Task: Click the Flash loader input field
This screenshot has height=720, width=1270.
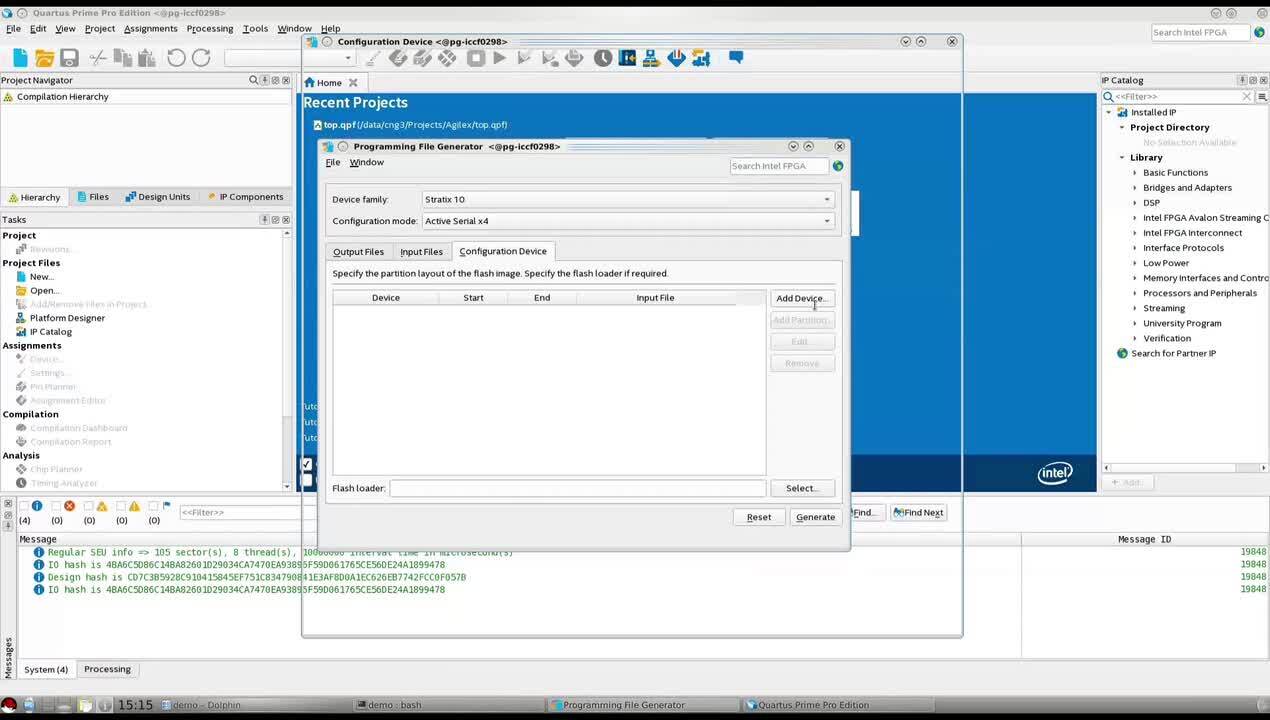Action: coord(577,488)
